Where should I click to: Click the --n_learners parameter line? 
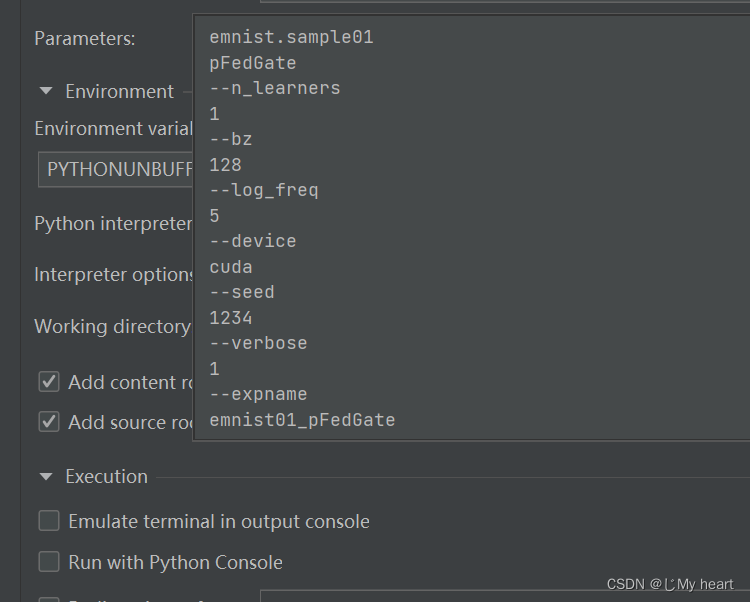click(275, 89)
